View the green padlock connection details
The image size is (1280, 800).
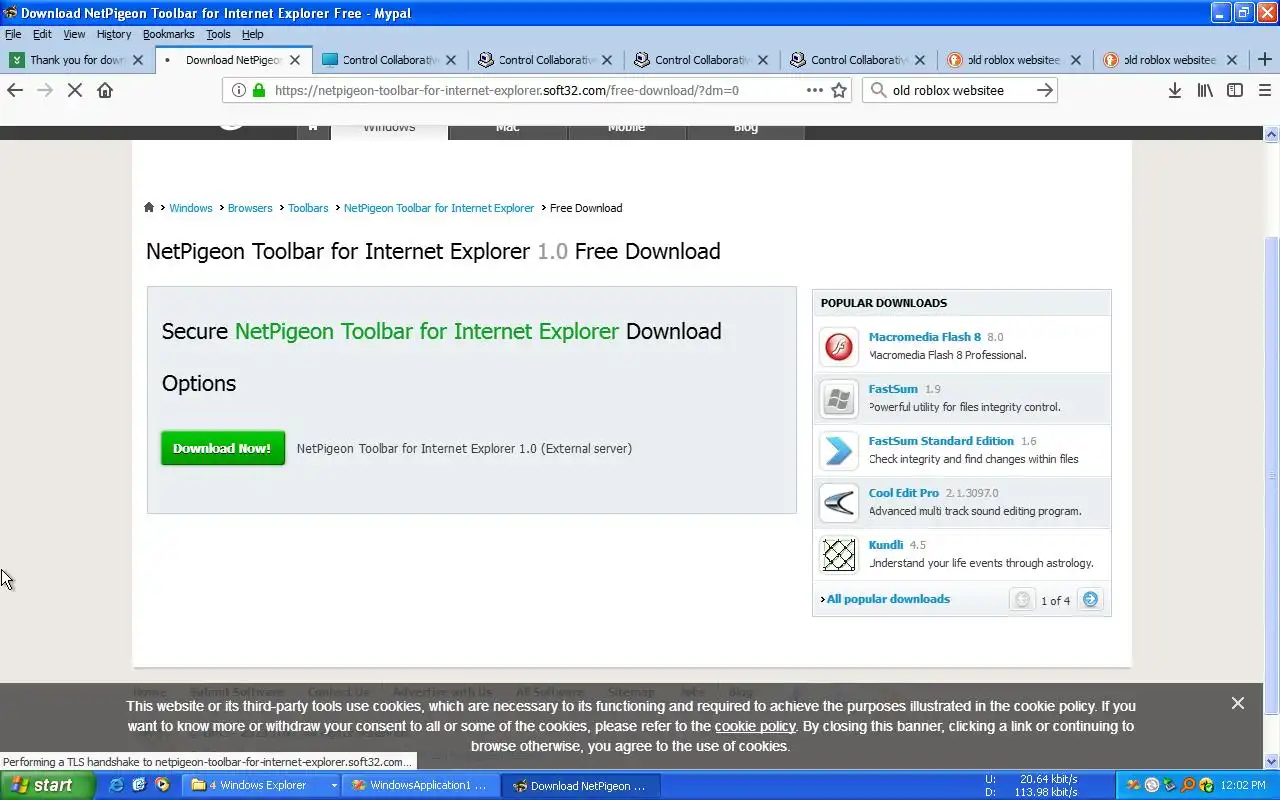259,90
